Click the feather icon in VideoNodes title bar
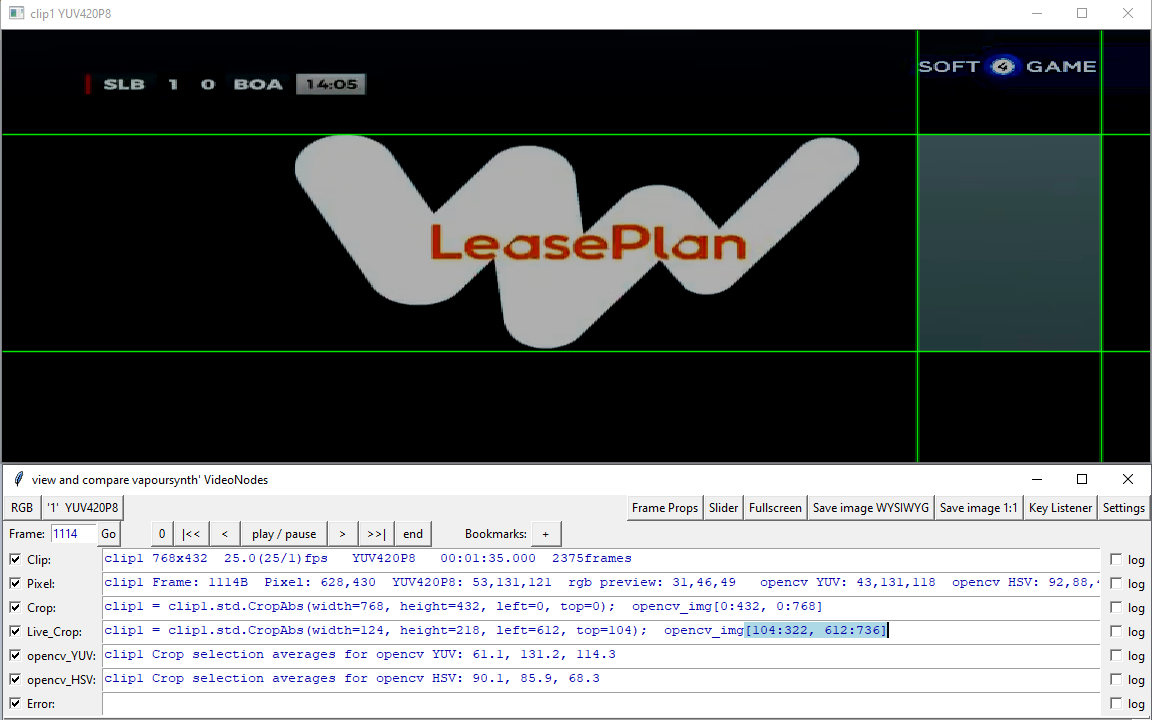 coord(18,479)
